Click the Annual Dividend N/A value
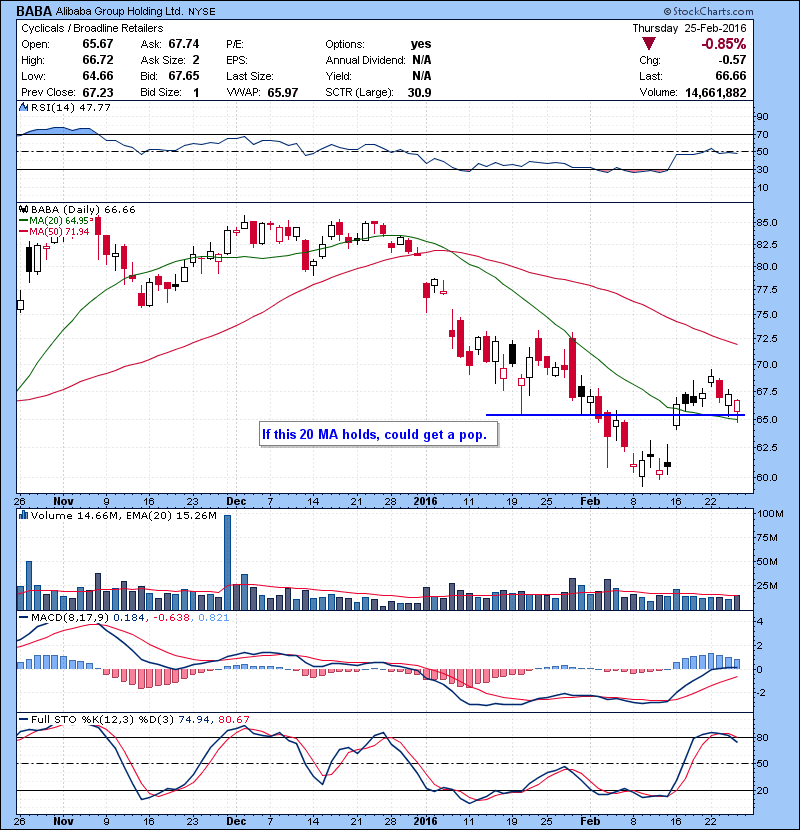 pyautogui.click(x=421, y=60)
